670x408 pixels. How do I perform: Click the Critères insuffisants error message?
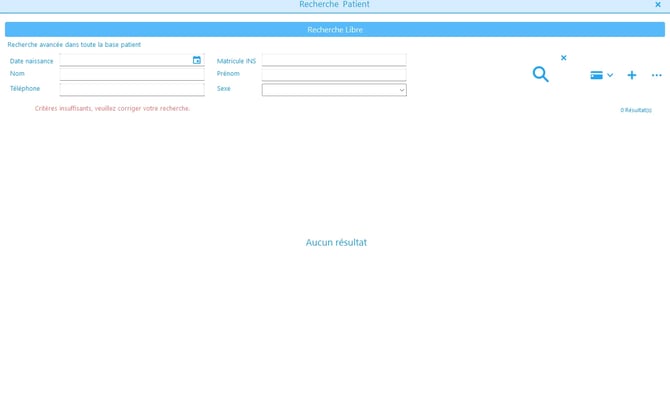point(112,109)
